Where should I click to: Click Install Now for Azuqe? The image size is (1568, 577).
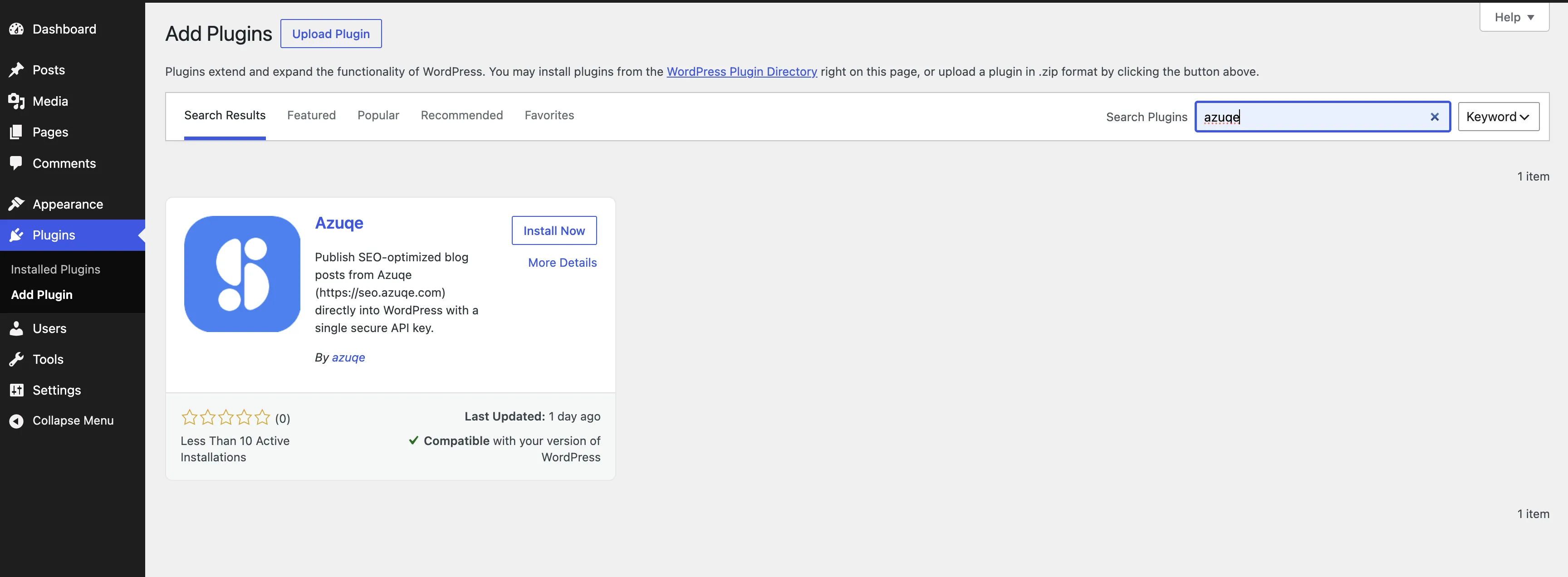click(x=554, y=231)
